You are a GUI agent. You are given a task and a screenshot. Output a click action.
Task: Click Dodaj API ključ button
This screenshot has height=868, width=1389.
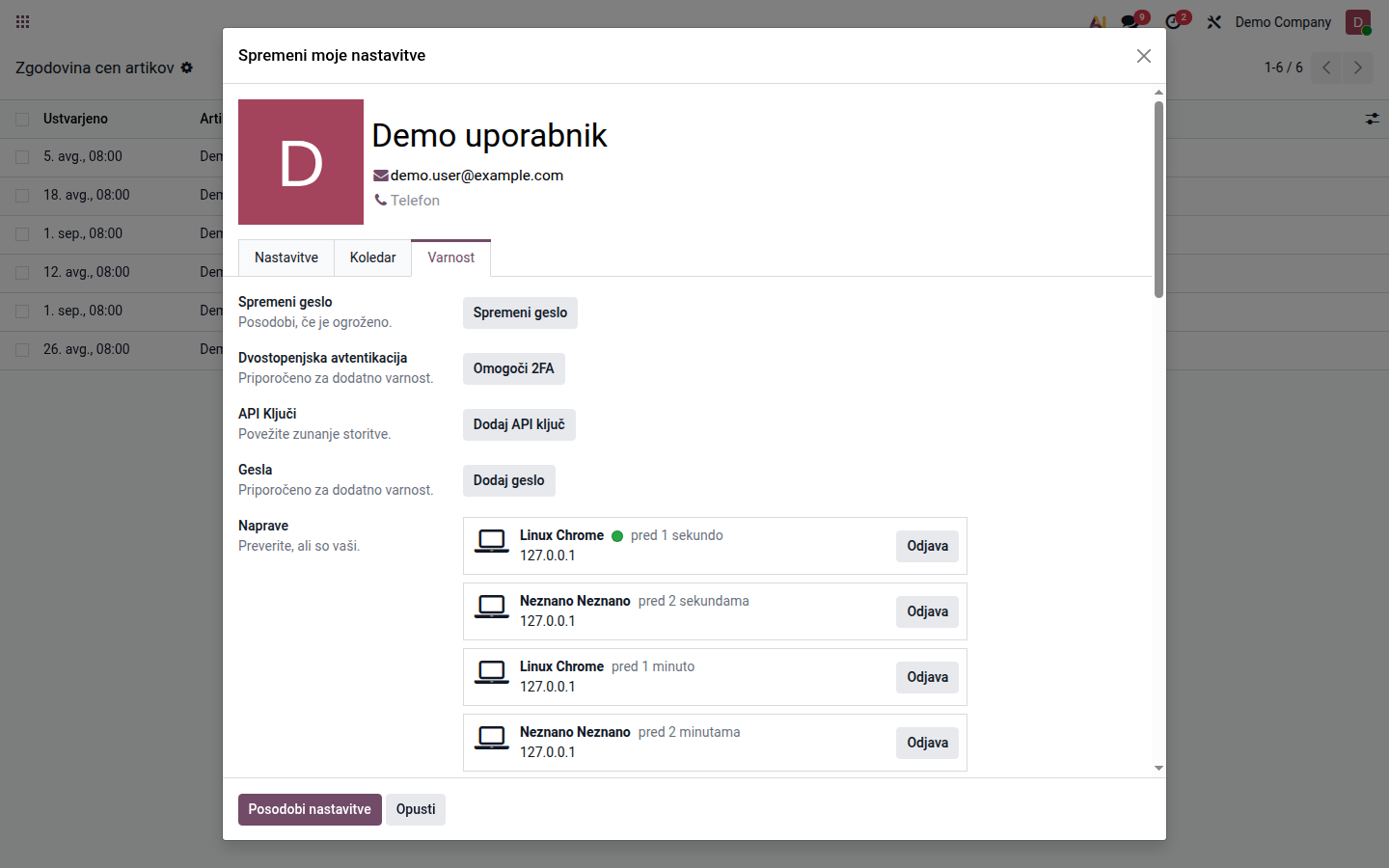point(519,424)
